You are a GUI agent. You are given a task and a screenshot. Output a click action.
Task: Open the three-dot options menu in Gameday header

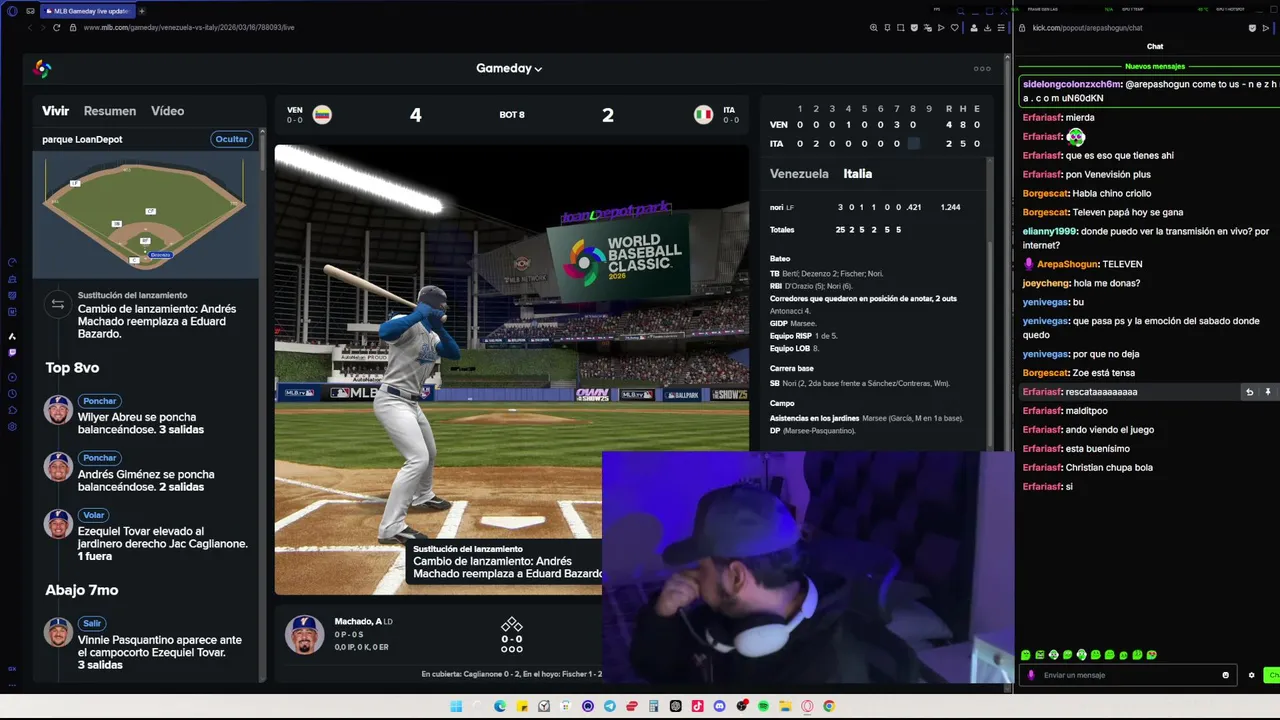point(982,69)
